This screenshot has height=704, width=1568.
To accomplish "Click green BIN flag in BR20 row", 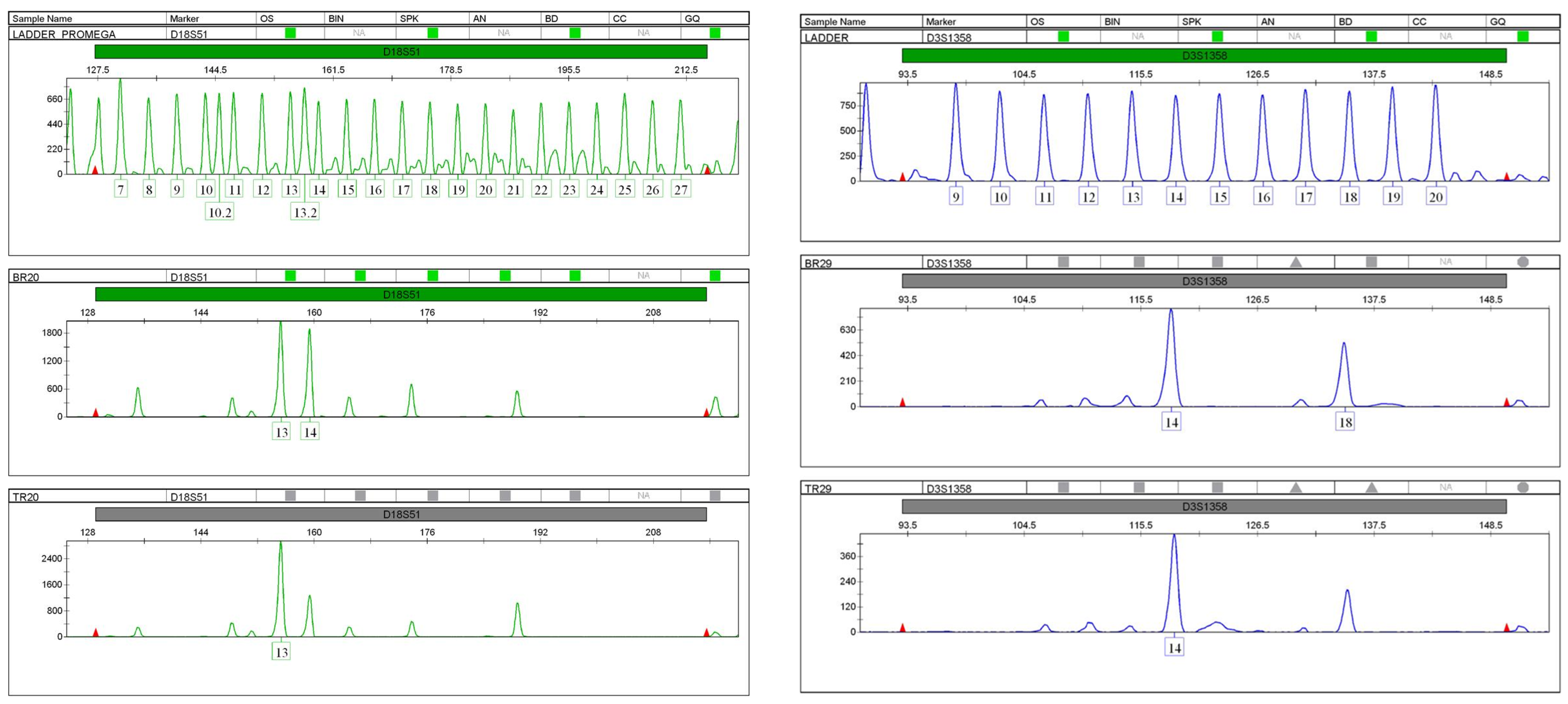I will click(x=360, y=275).
